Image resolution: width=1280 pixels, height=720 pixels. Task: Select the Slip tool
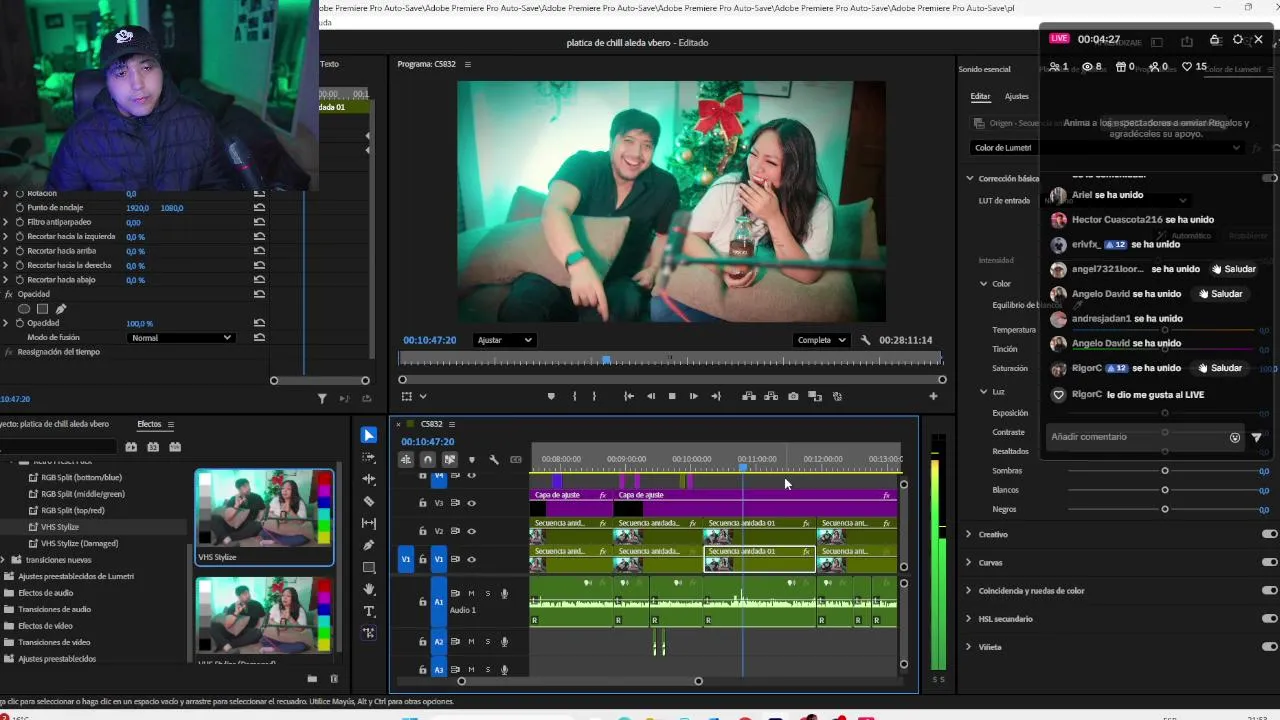369,523
